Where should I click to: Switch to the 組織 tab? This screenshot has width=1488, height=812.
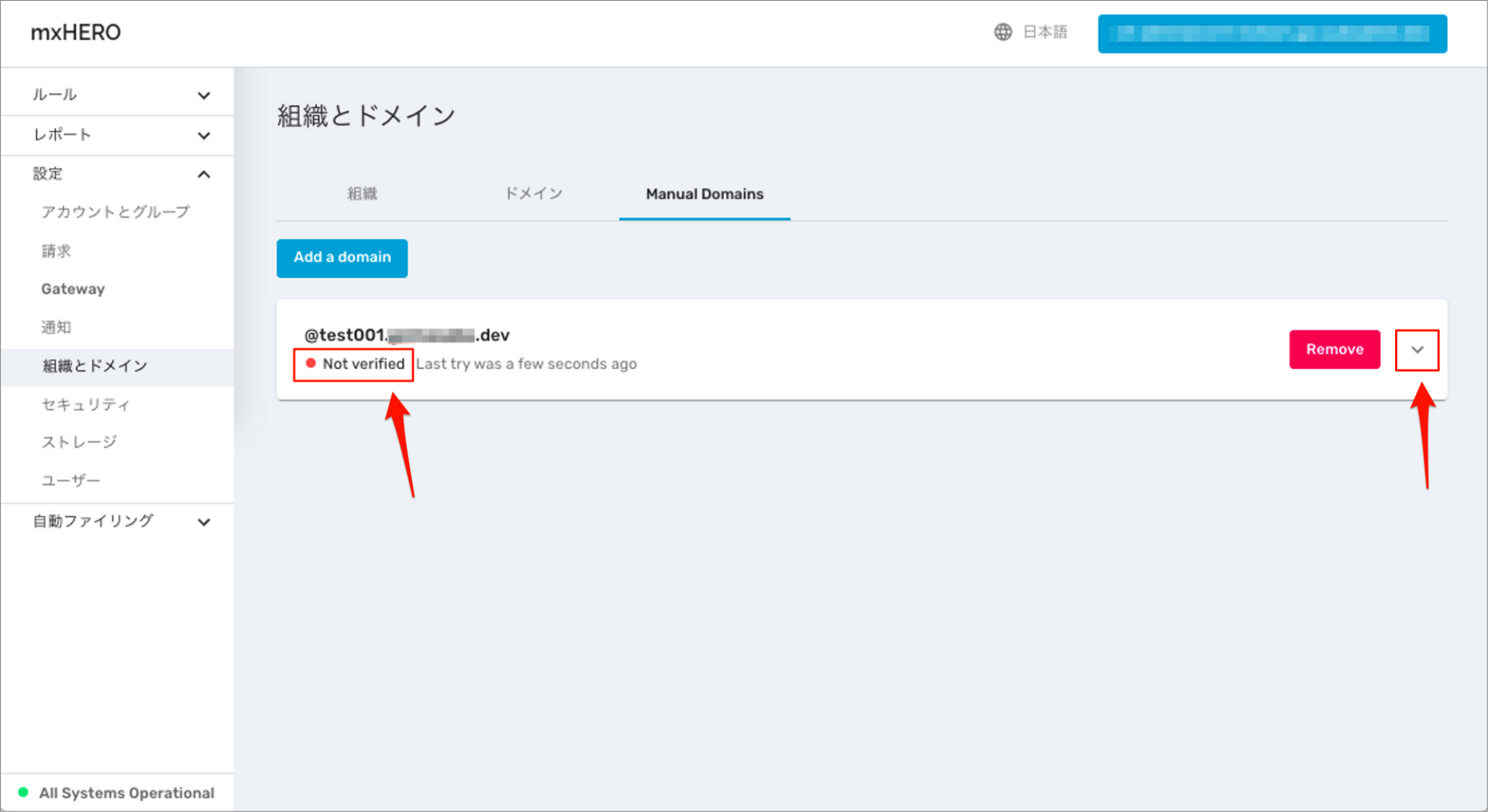pyautogui.click(x=362, y=194)
